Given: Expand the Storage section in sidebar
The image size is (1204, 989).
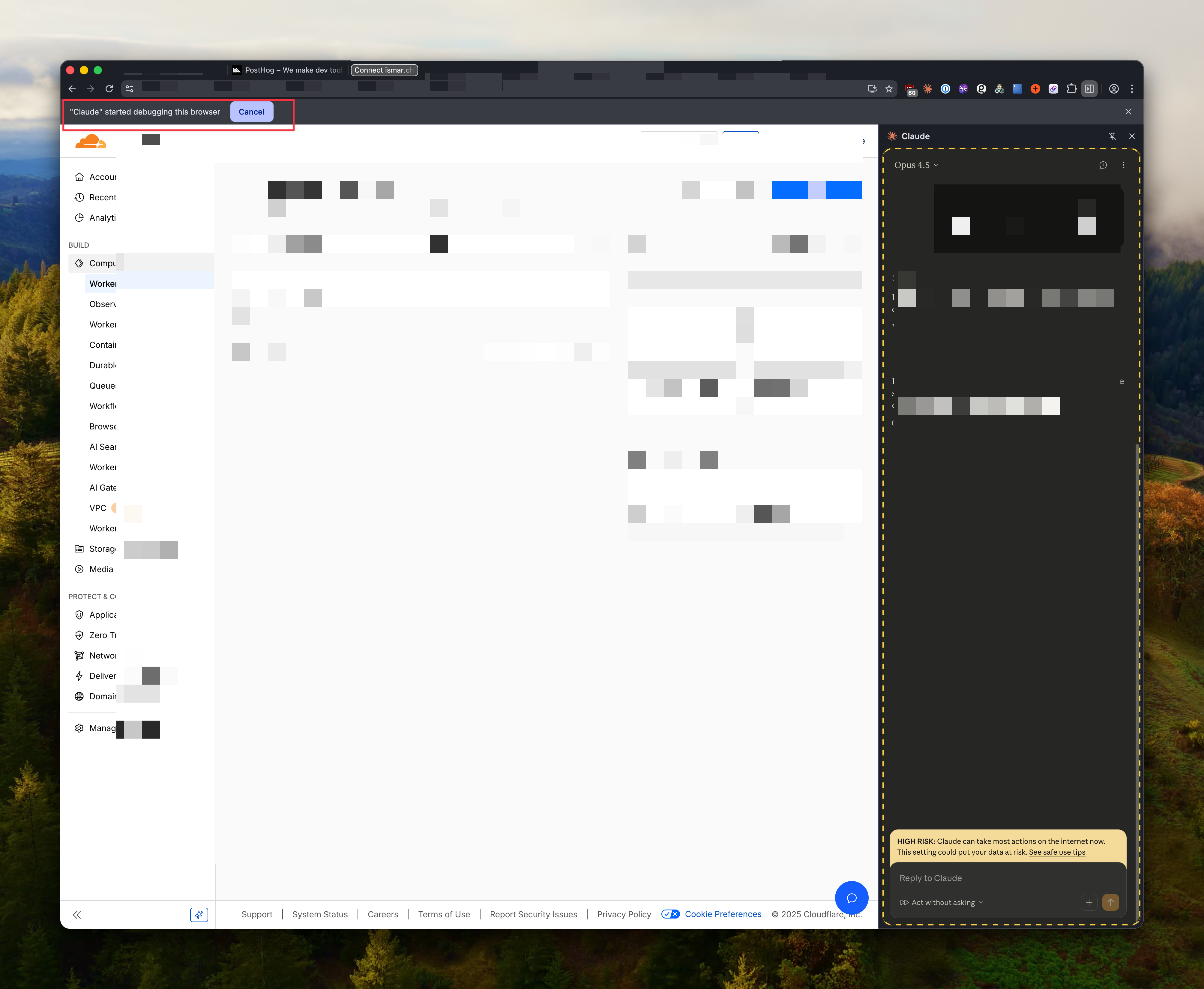Looking at the screenshot, I should click(x=103, y=548).
